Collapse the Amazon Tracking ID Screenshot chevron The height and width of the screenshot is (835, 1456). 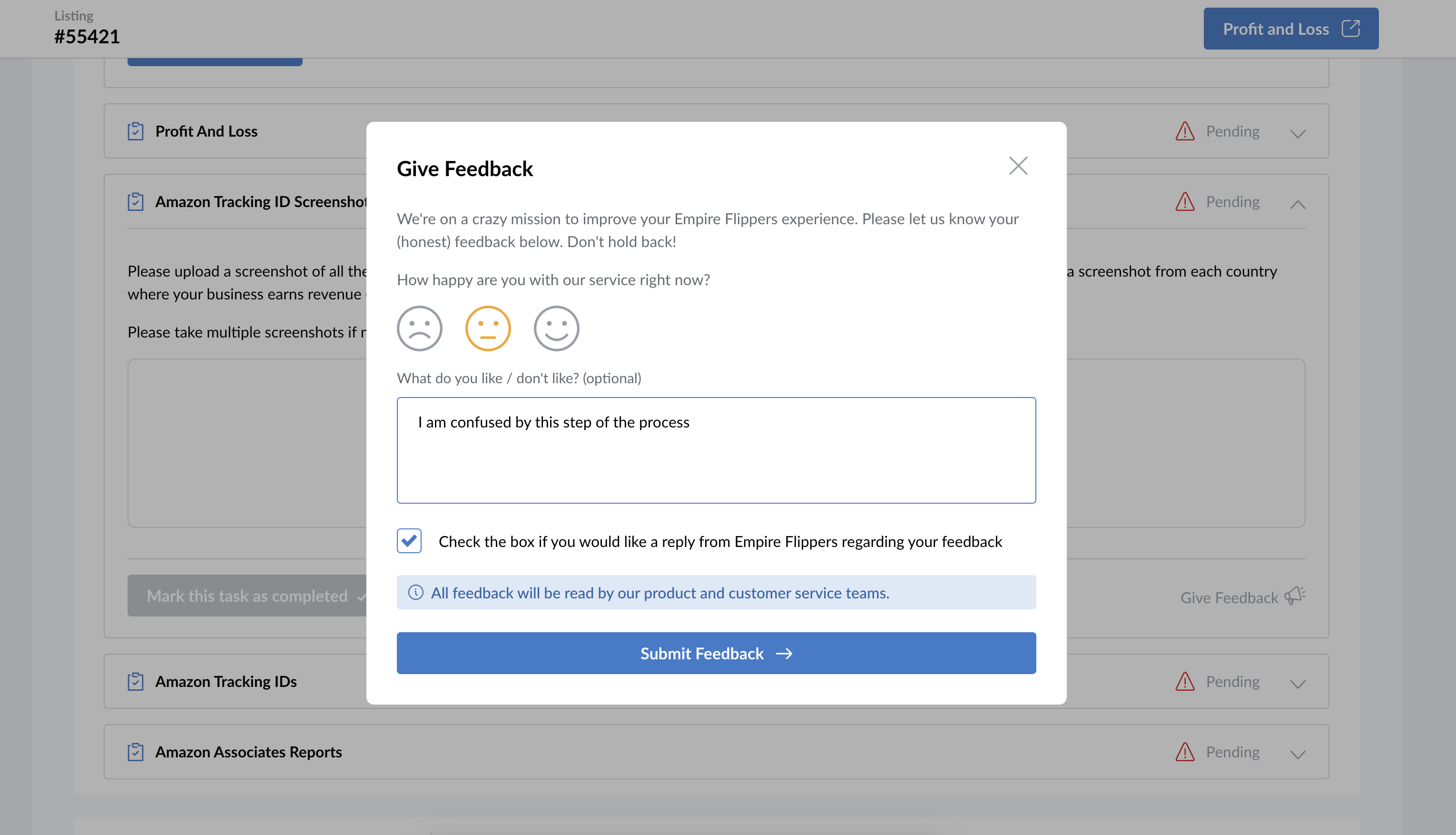click(x=1298, y=204)
